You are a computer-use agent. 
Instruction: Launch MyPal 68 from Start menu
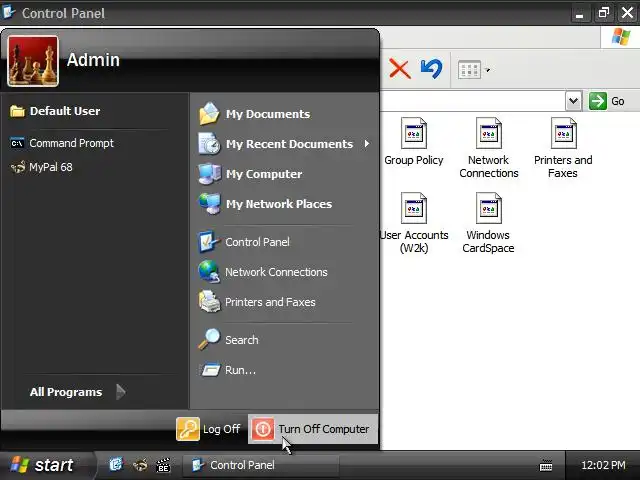point(41,167)
